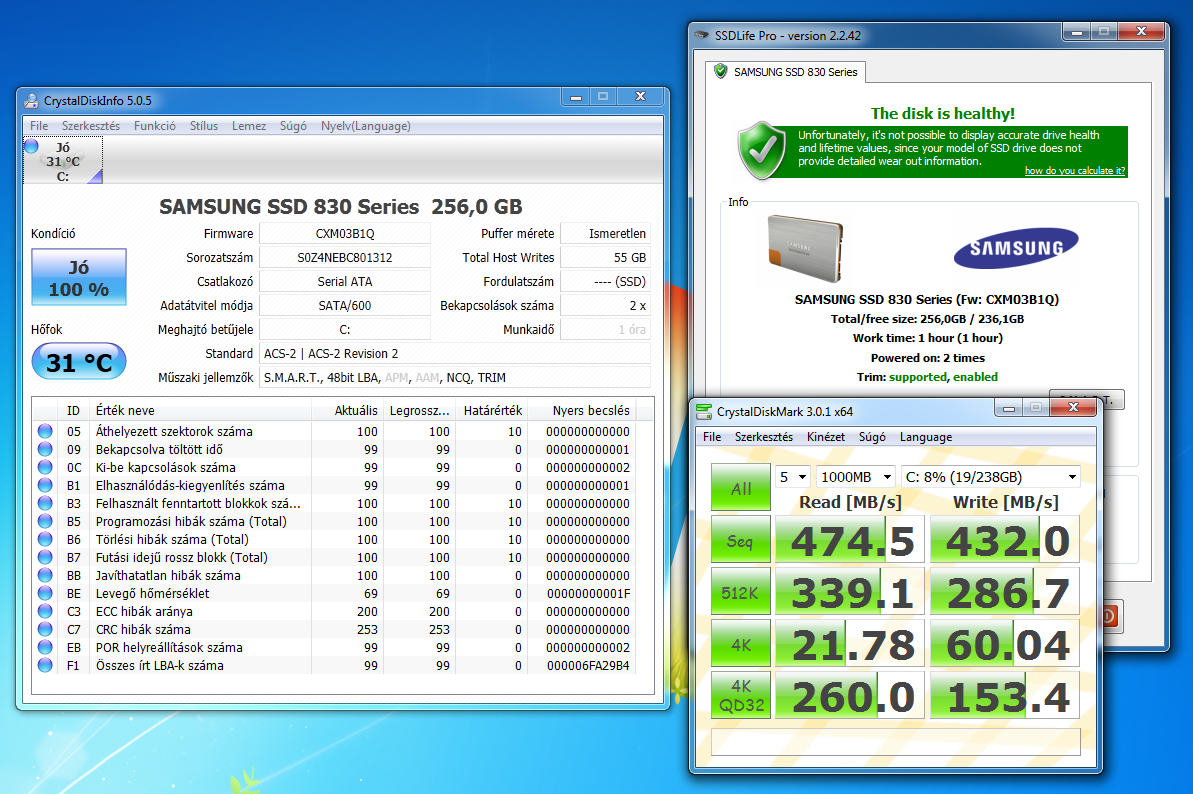Open the test run count dropdown showing 5
This screenshot has width=1193, height=794.
[x=793, y=477]
